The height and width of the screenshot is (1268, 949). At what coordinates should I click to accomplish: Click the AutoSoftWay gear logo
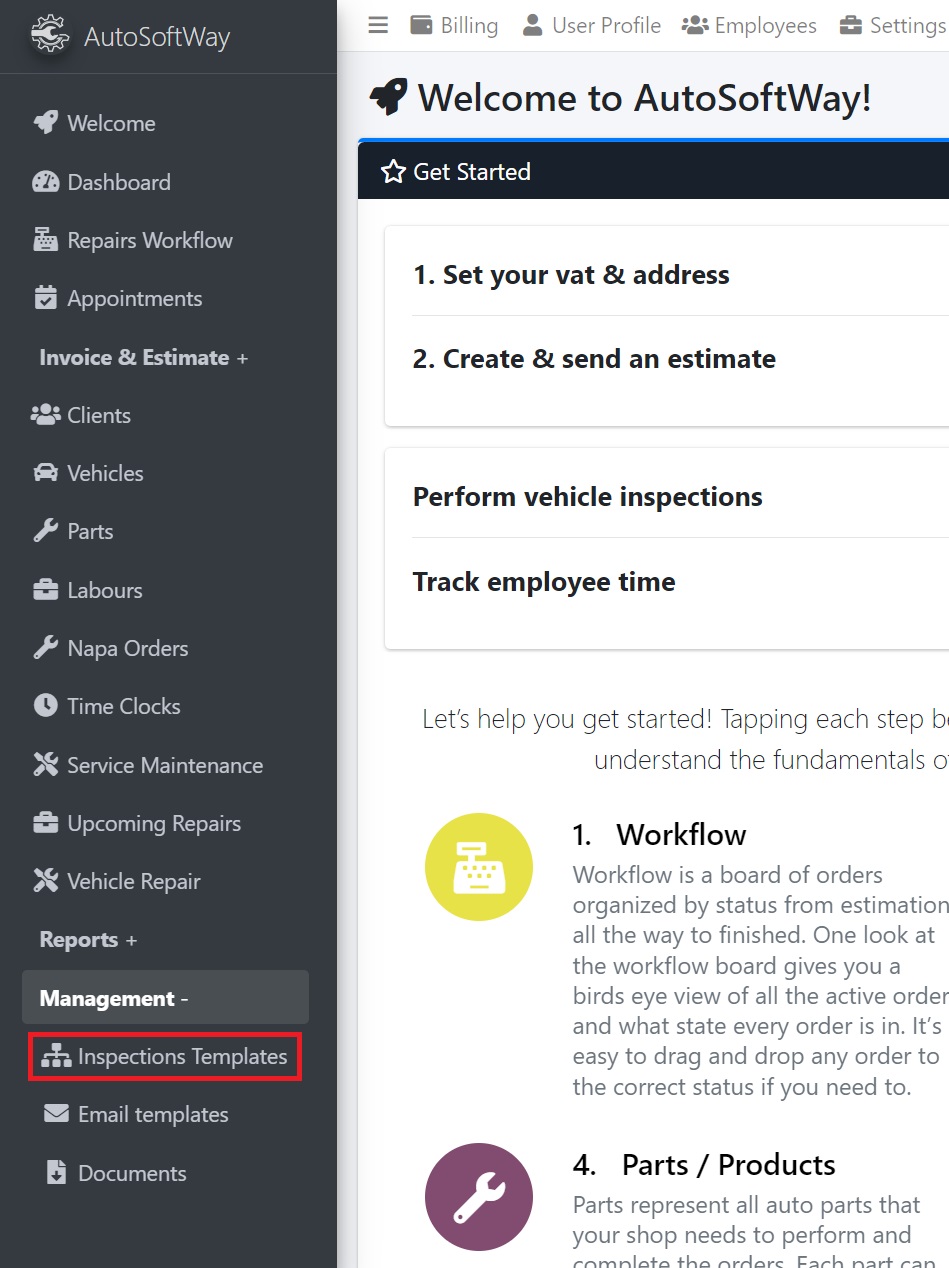tap(49, 32)
